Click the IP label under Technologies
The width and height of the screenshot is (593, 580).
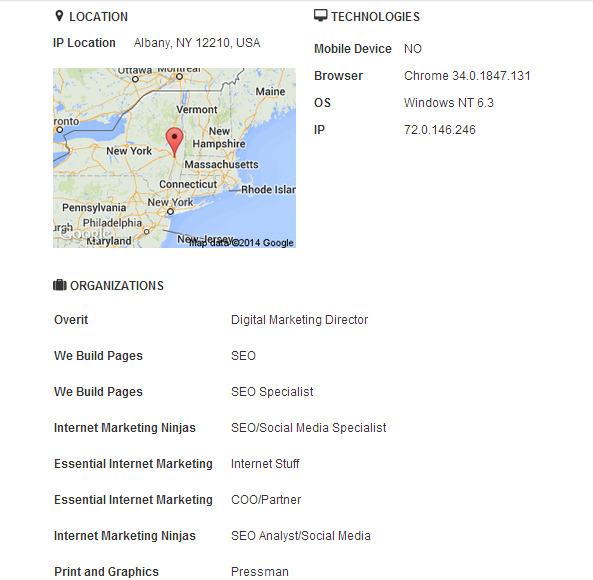(319, 130)
